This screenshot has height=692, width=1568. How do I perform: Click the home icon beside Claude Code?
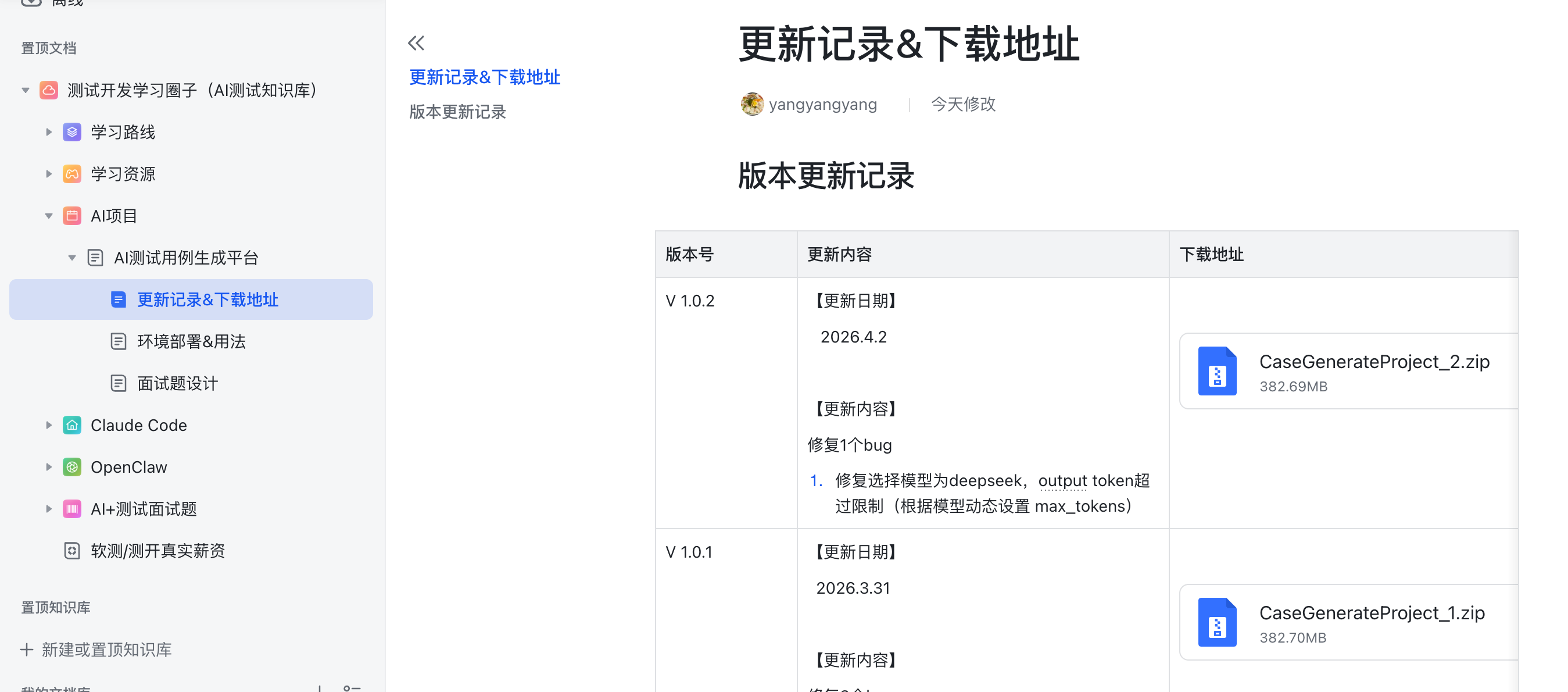tap(72, 425)
